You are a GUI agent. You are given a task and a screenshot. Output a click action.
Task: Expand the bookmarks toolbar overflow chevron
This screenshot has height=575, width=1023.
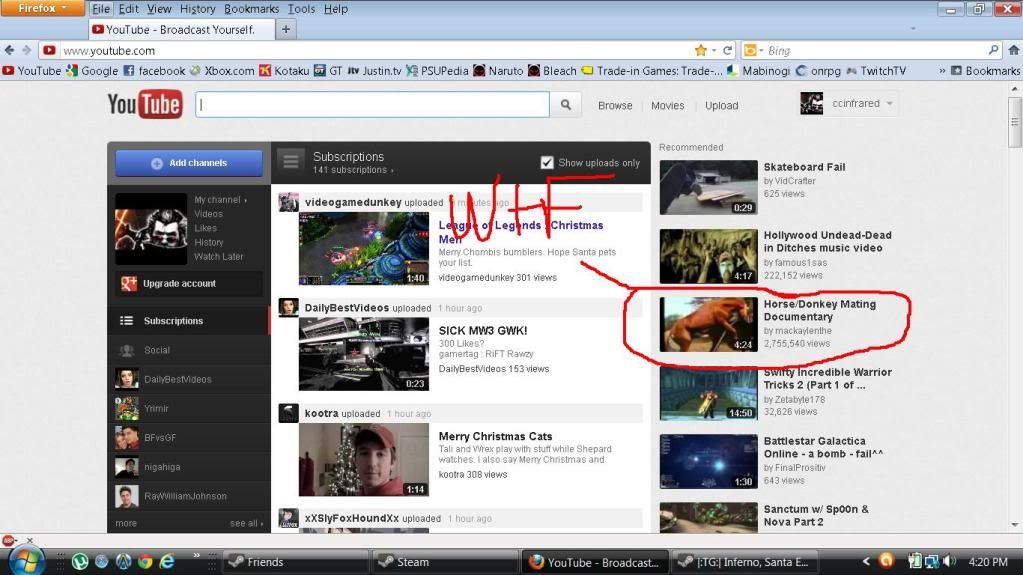[x=941, y=71]
